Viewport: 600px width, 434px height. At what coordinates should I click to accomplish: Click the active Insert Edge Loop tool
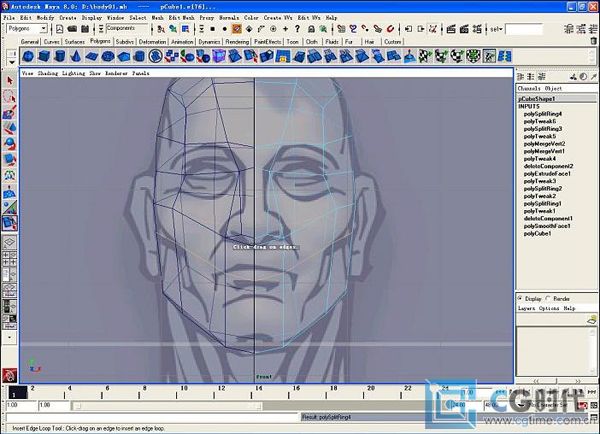coord(10,223)
